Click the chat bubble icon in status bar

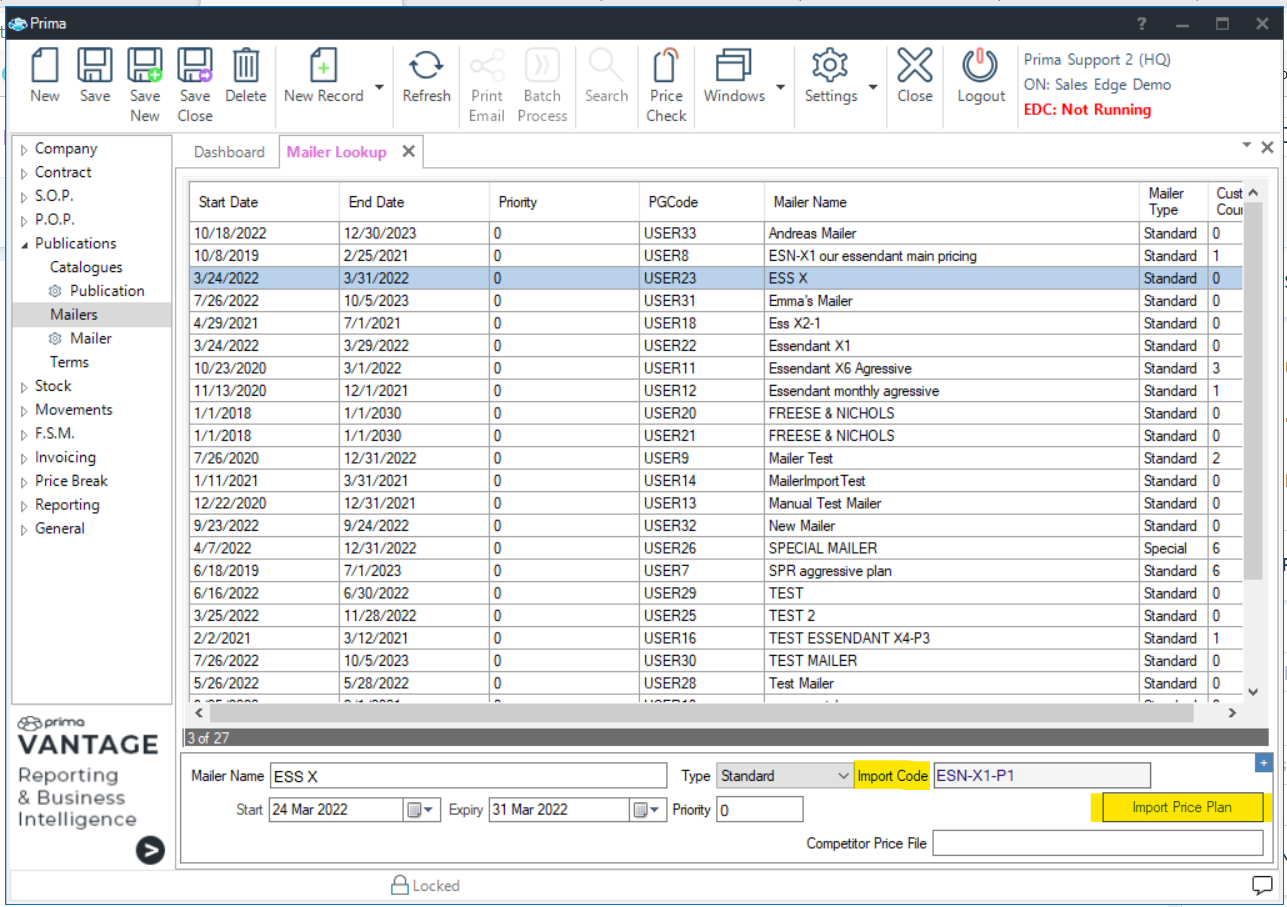tap(1262, 885)
